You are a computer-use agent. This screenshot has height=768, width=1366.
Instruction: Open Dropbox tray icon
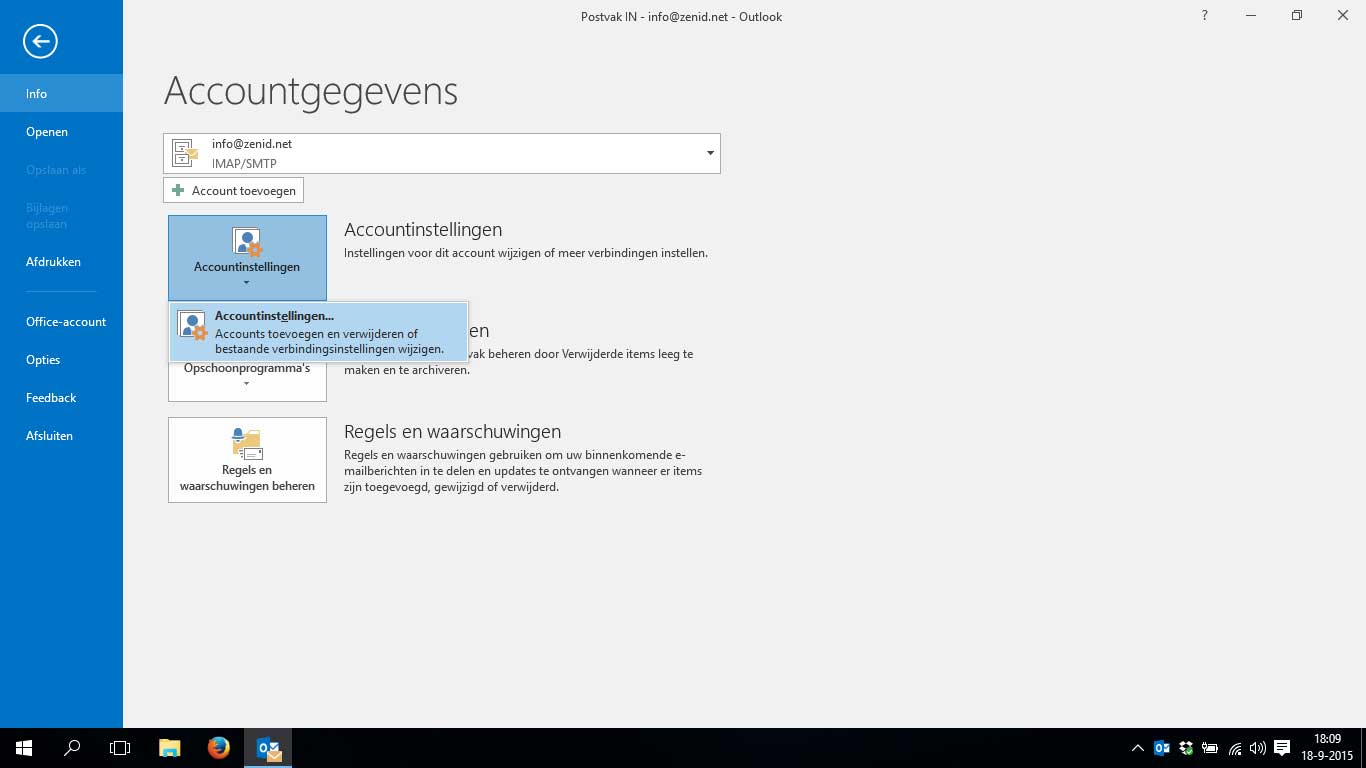1186,748
